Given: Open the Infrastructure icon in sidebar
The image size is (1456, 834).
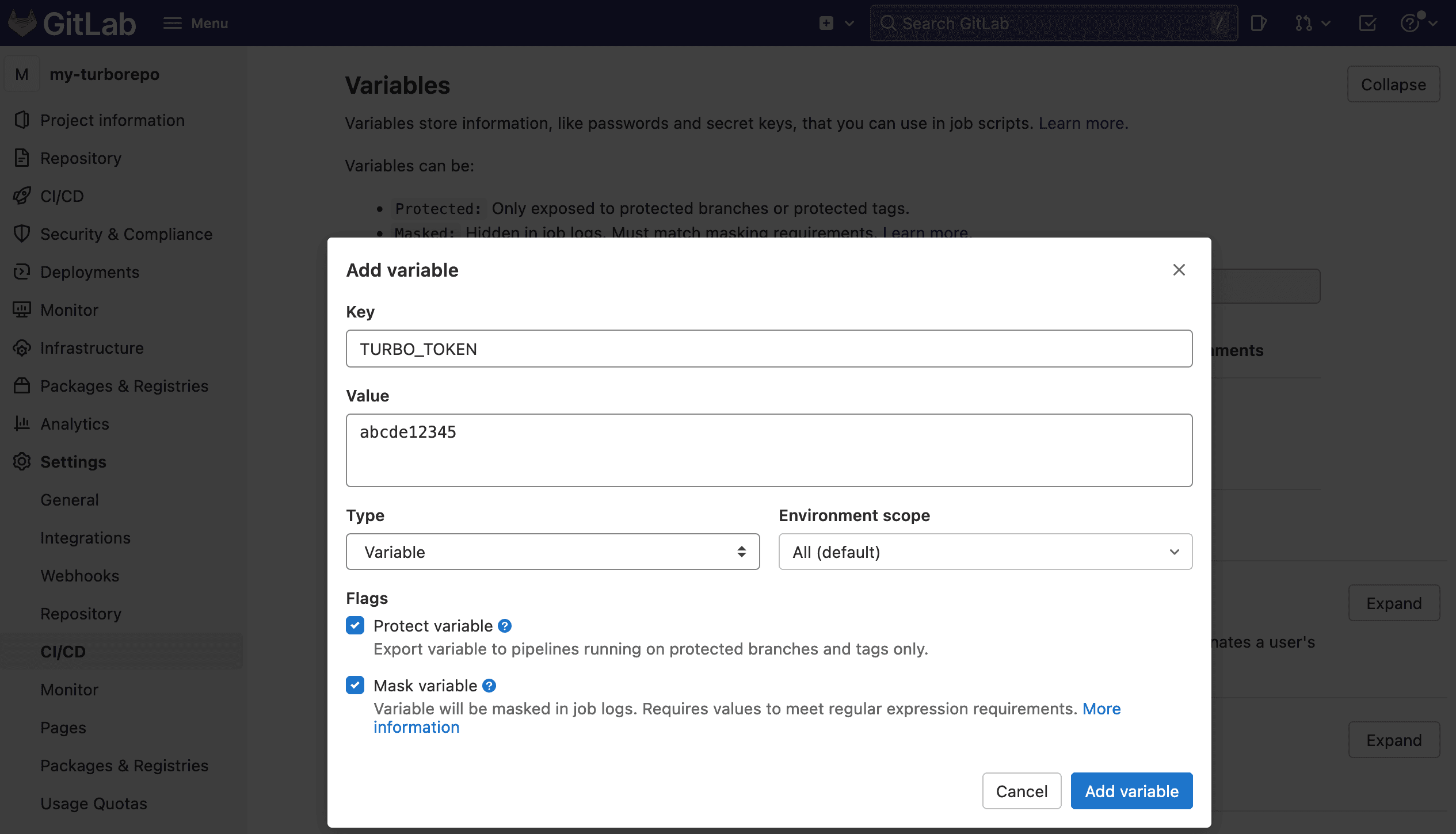Looking at the screenshot, I should point(21,348).
